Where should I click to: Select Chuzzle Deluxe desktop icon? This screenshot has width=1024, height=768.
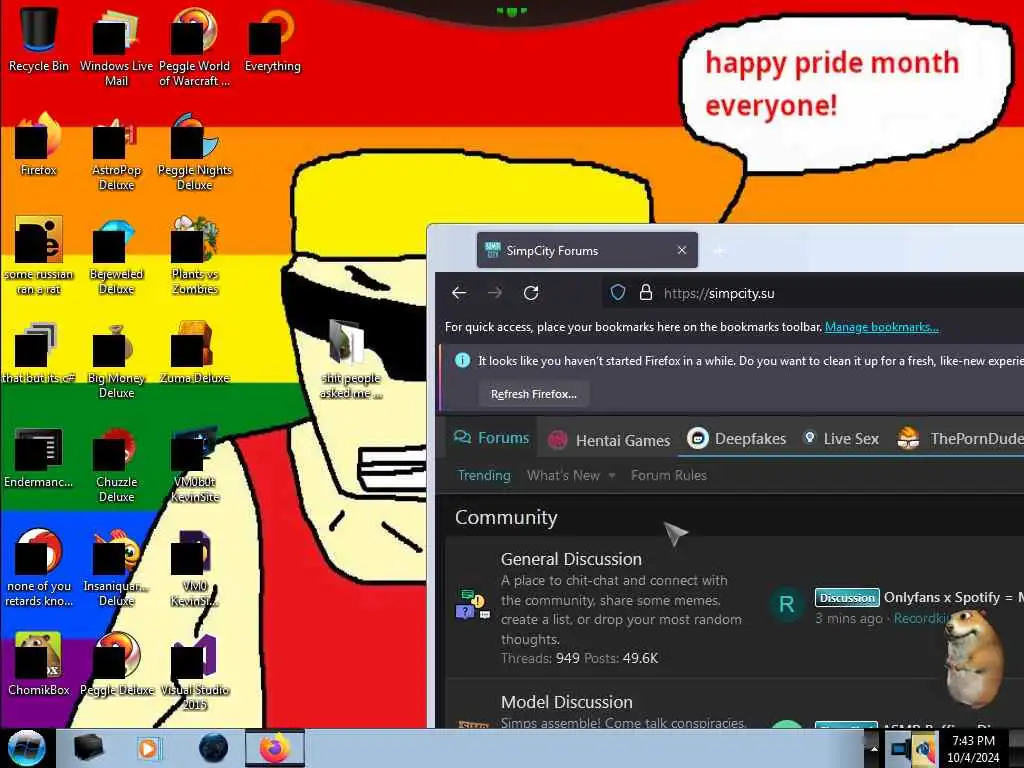(x=116, y=464)
